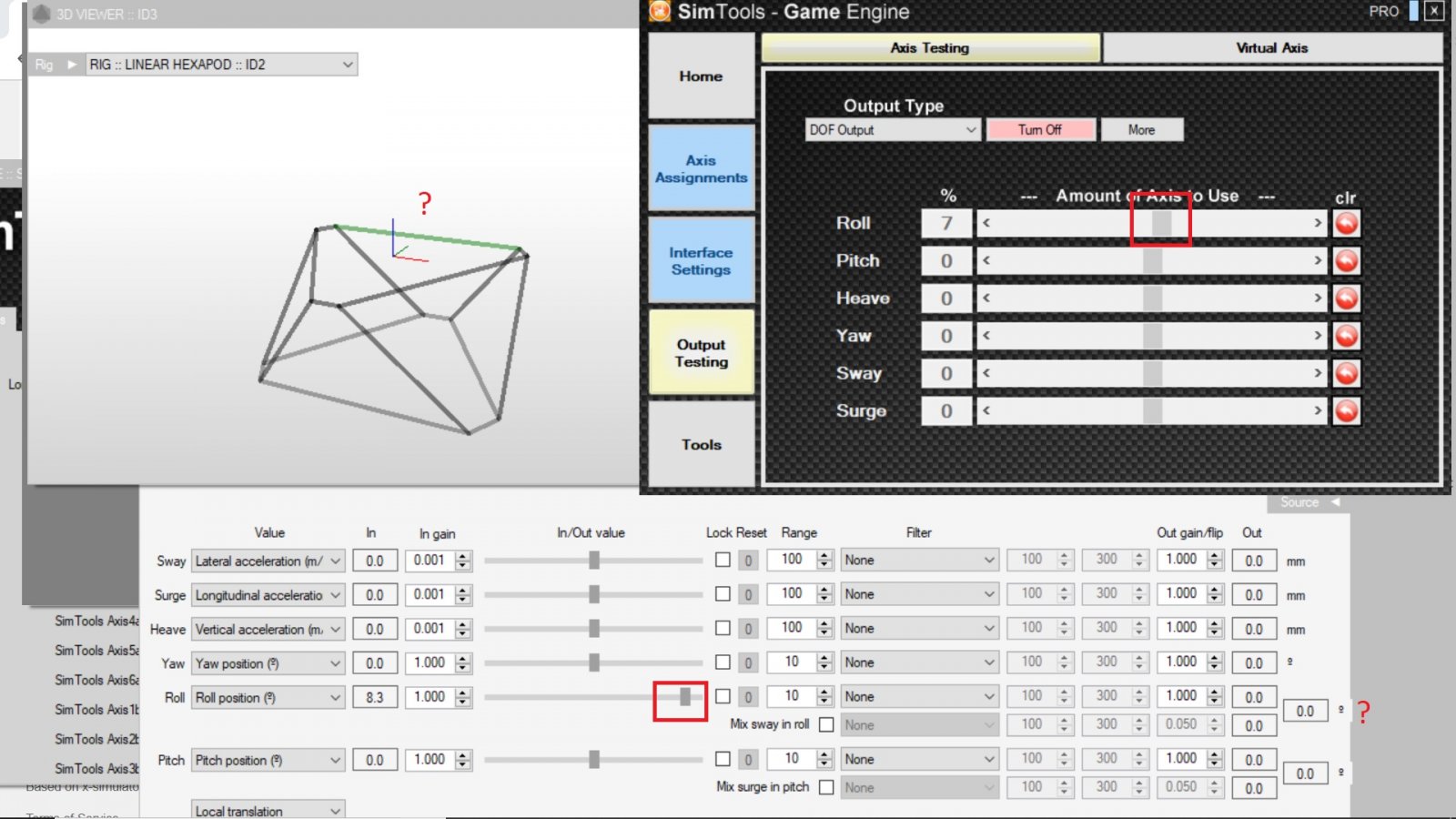Click the Reset button in the Heave row

(748, 629)
